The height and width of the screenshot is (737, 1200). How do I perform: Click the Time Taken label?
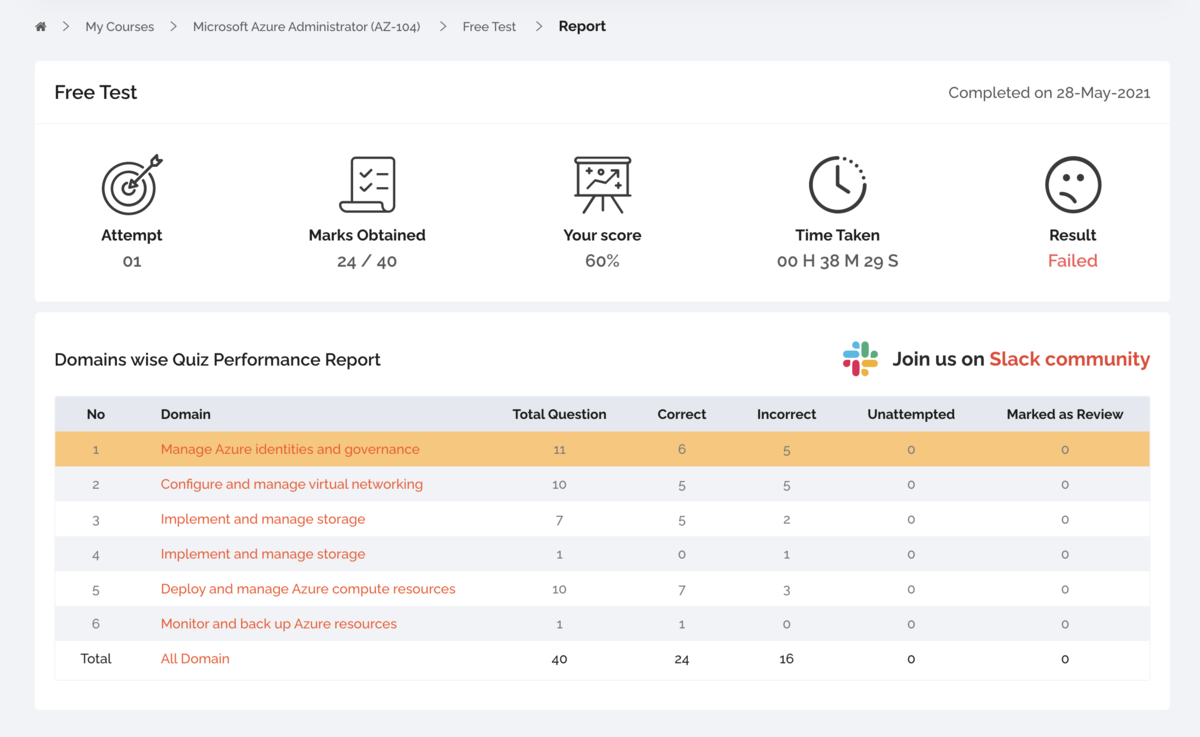click(x=838, y=236)
